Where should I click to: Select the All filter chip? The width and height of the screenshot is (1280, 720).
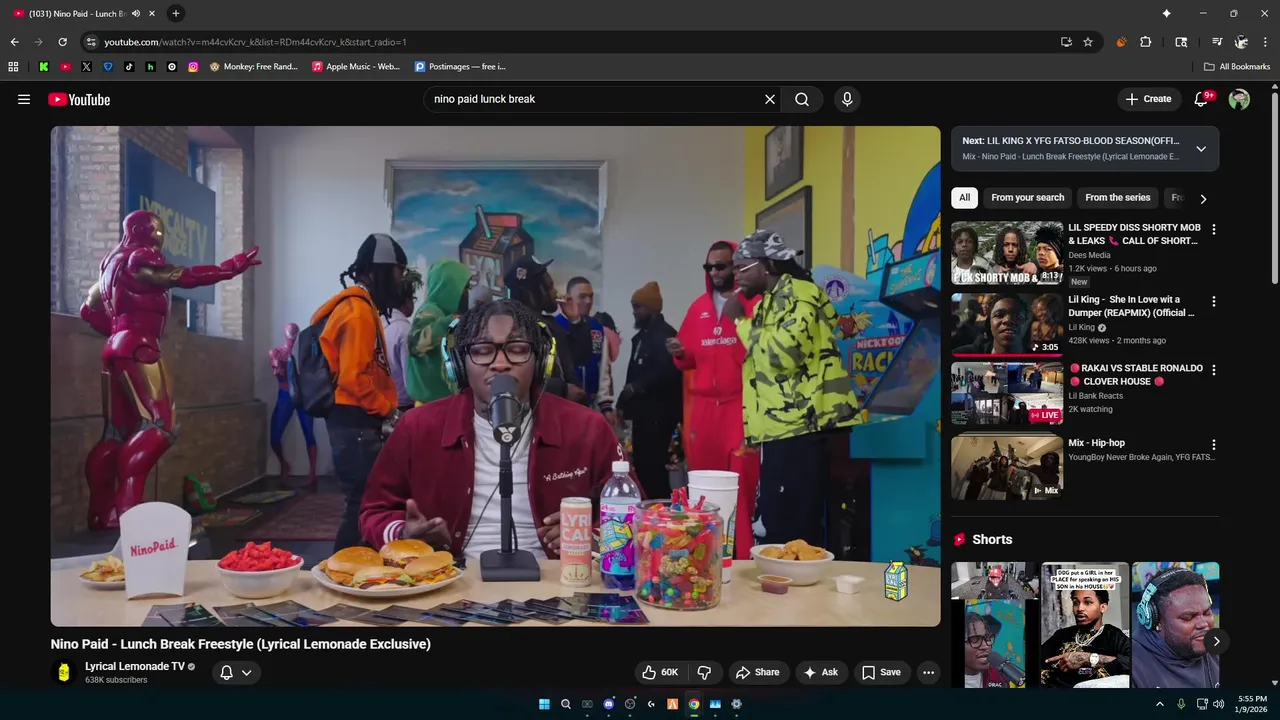(x=964, y=198)
